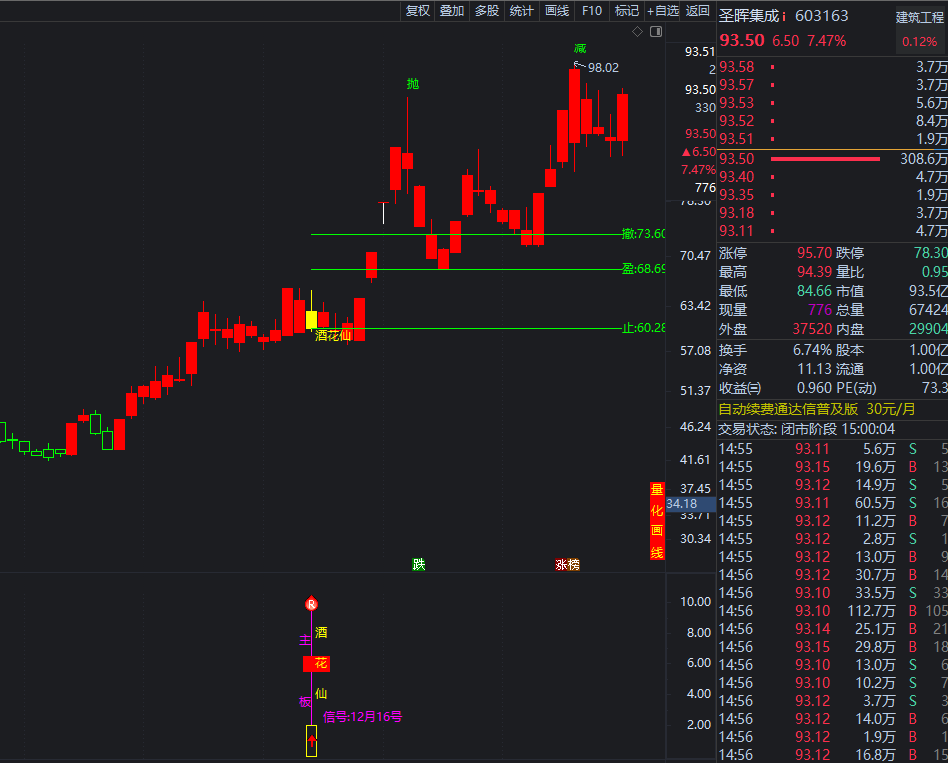Image resolution: width=948 pixels, height=763 pixels.
Task: Click the 返回 back button
Action: click(x=698, y=11)
